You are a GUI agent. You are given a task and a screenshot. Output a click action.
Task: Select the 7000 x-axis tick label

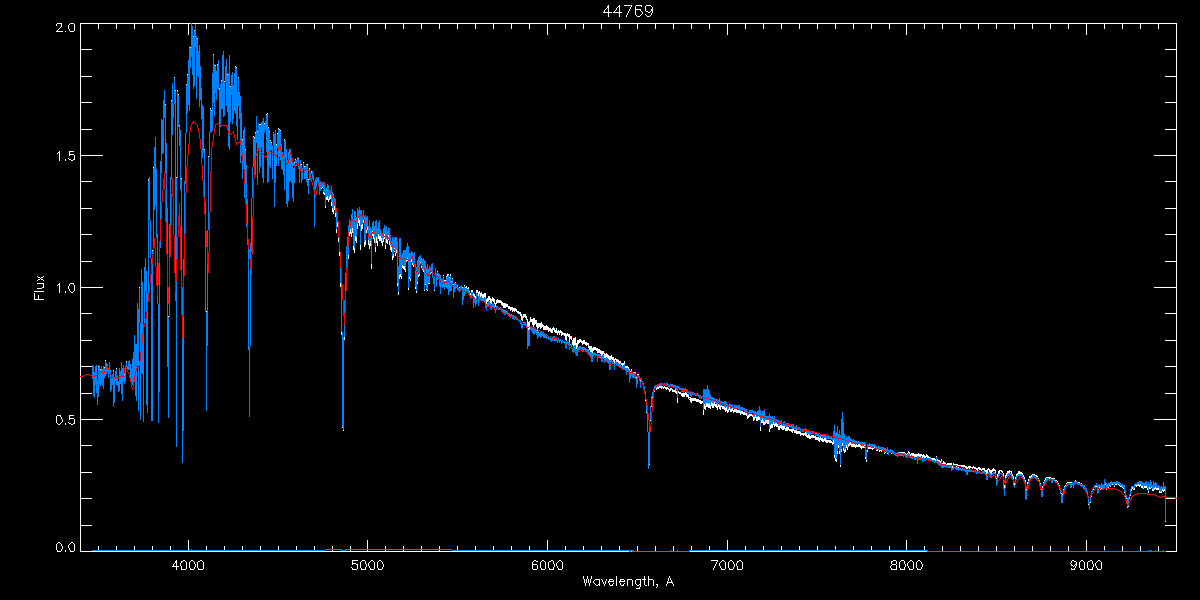point(726,565)
